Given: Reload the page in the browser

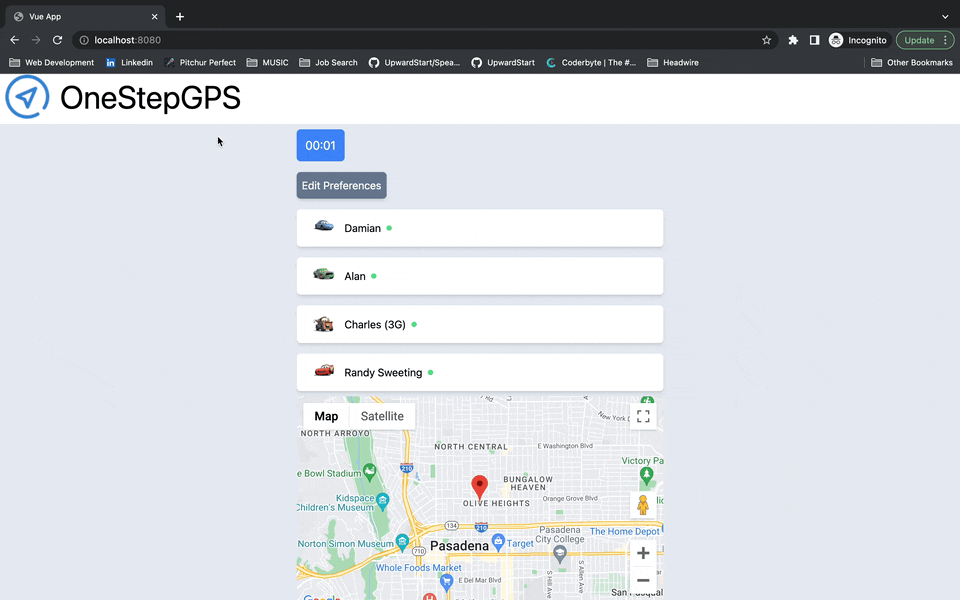Looking at the screenshot, I should click(58, 40).
